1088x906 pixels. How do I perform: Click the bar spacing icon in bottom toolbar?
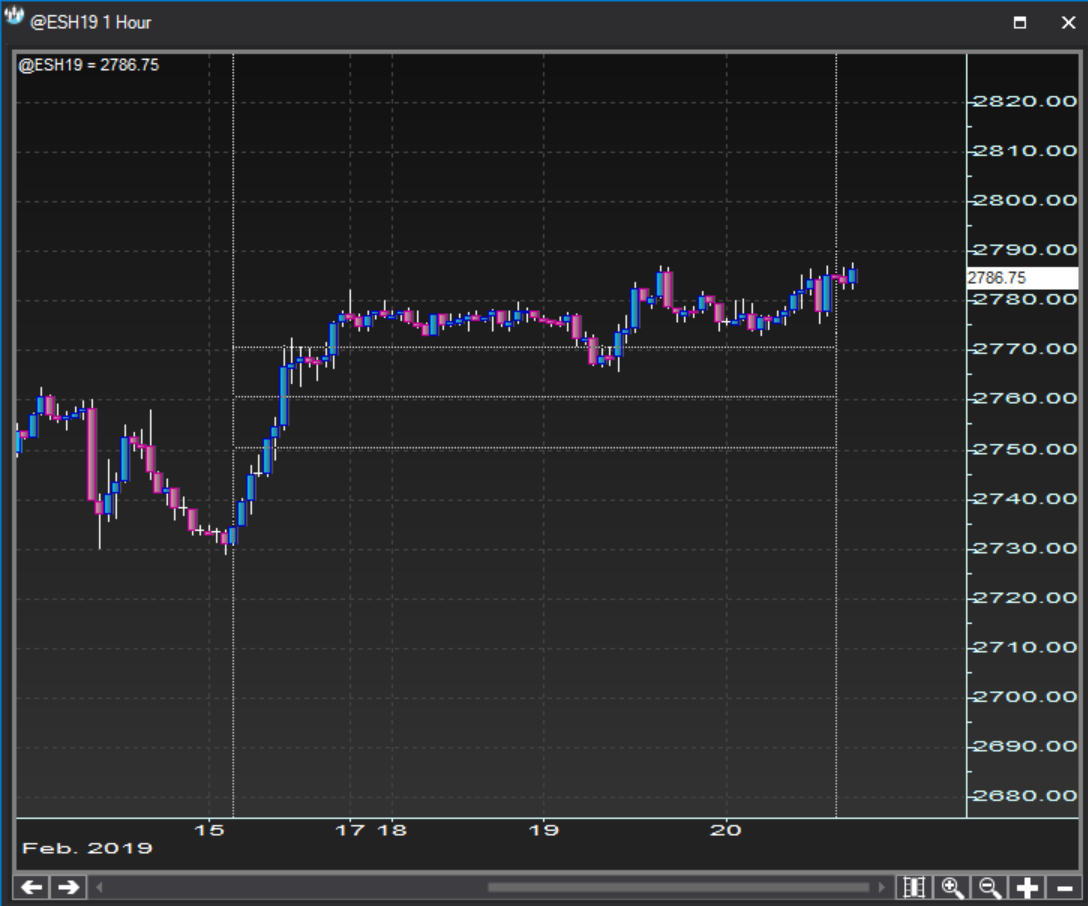(x=913, y=887)
